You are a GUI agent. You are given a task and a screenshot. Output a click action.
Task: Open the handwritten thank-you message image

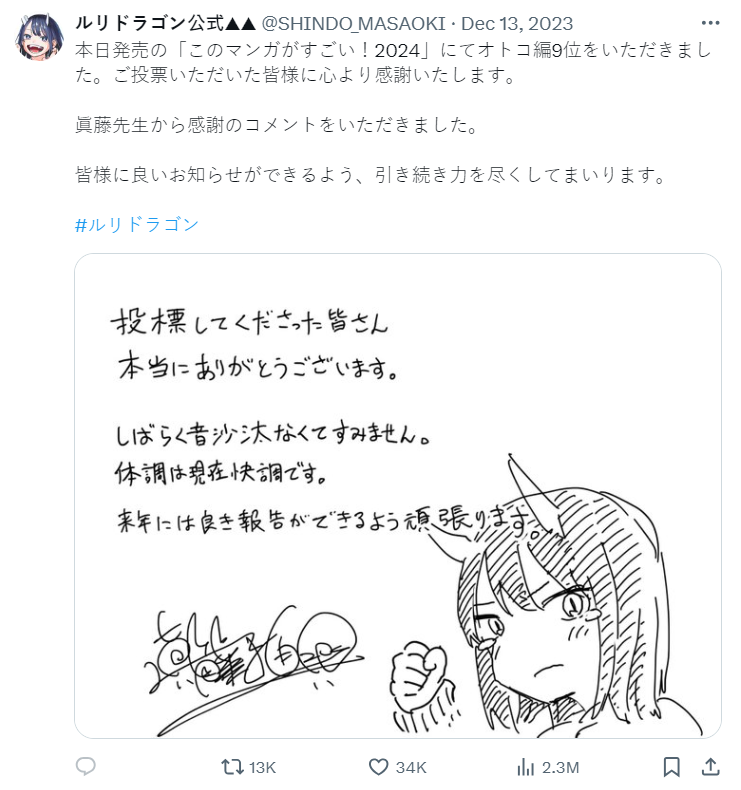click(x=398, y=496)
